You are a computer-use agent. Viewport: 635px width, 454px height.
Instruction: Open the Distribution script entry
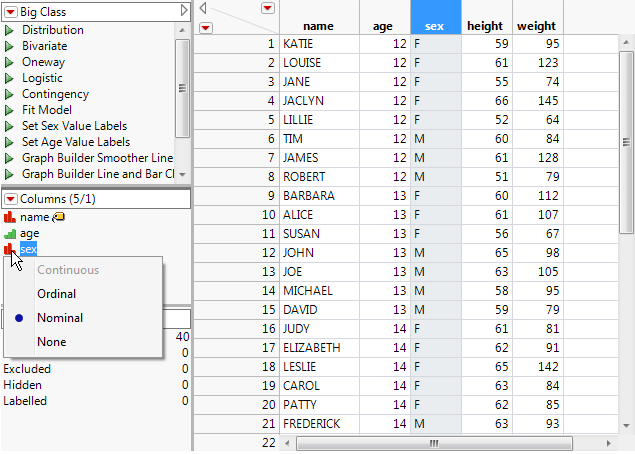tap(53, 30)
